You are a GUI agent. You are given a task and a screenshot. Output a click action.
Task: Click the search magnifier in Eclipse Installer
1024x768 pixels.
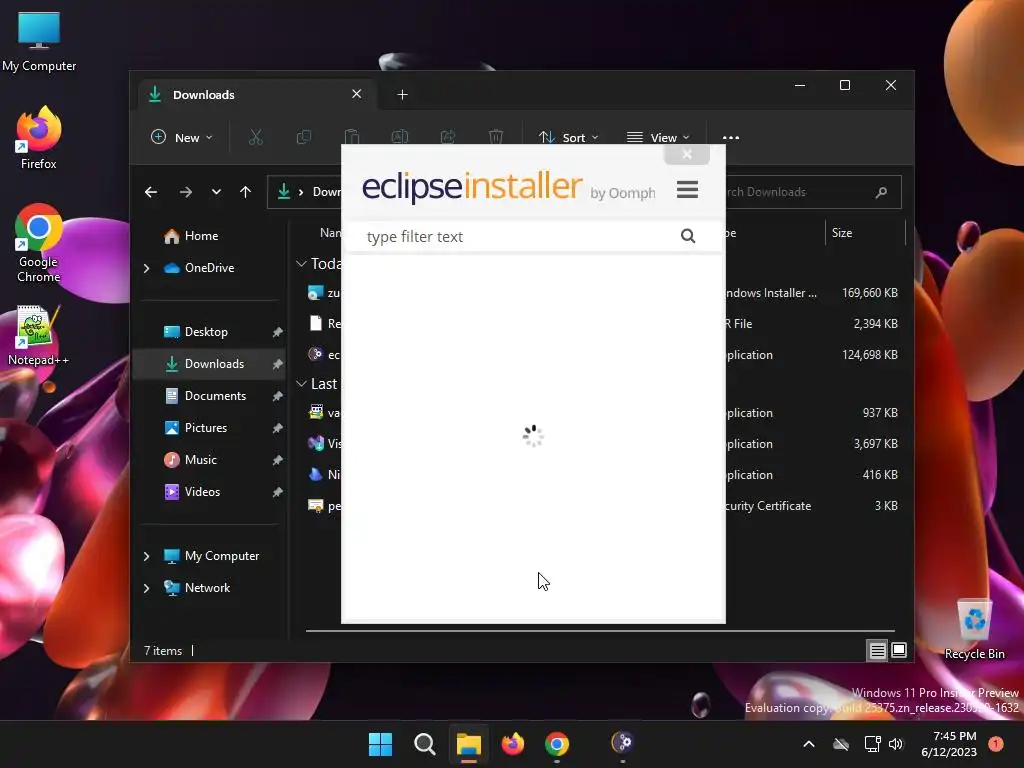tap(688, 236)
